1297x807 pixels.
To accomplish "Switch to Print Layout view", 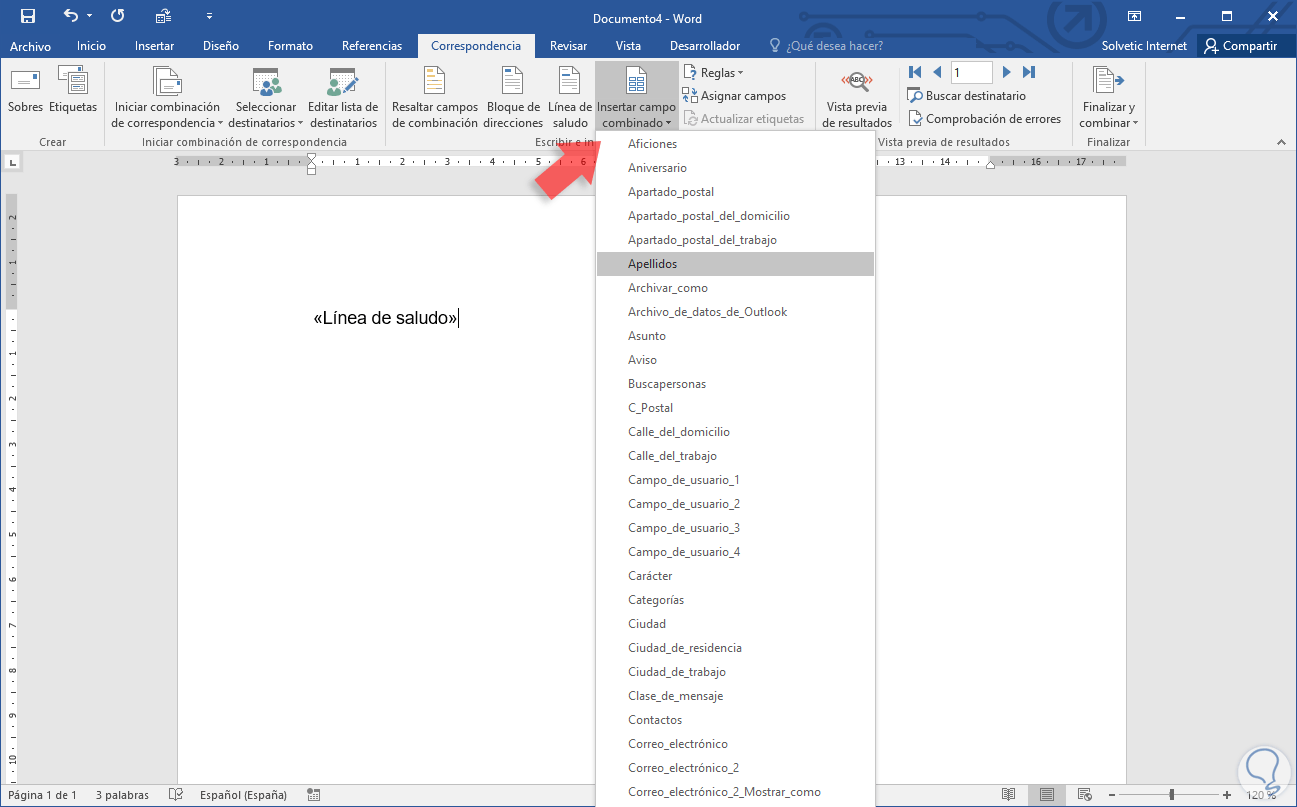I will [1047, 795].
